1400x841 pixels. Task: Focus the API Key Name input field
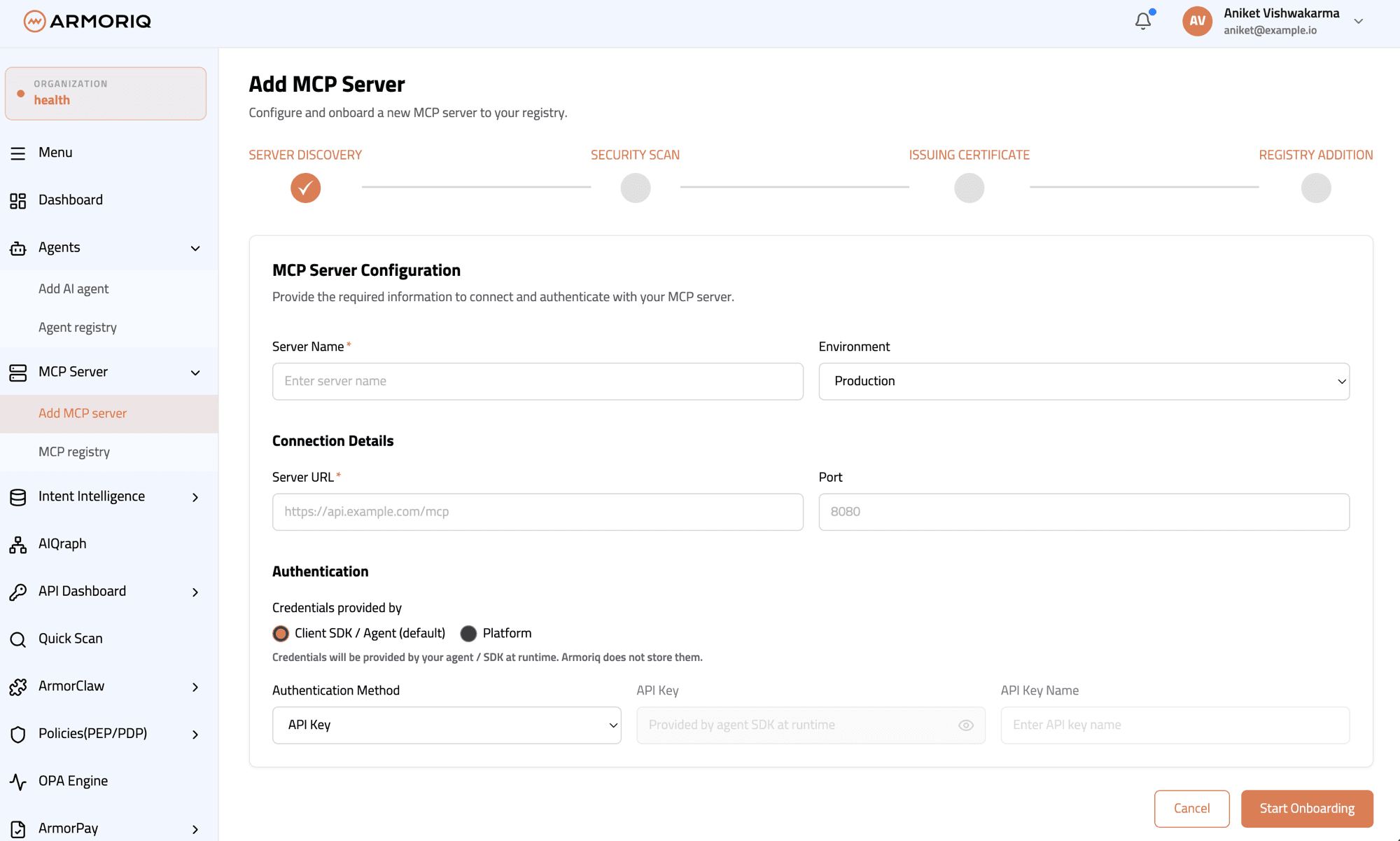tap(1175, 725)
